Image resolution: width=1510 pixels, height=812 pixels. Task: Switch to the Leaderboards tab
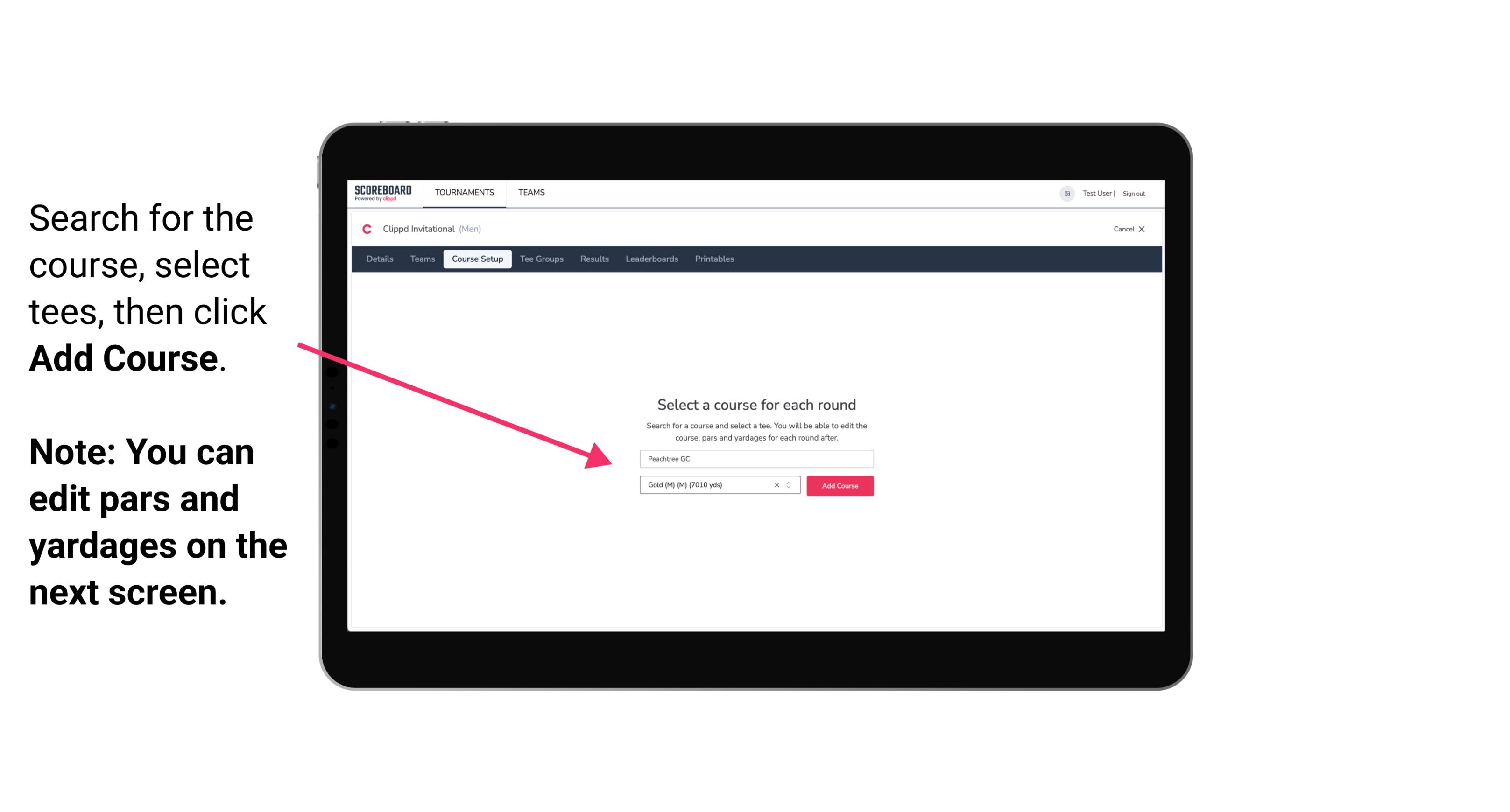(x=651, y=259)
